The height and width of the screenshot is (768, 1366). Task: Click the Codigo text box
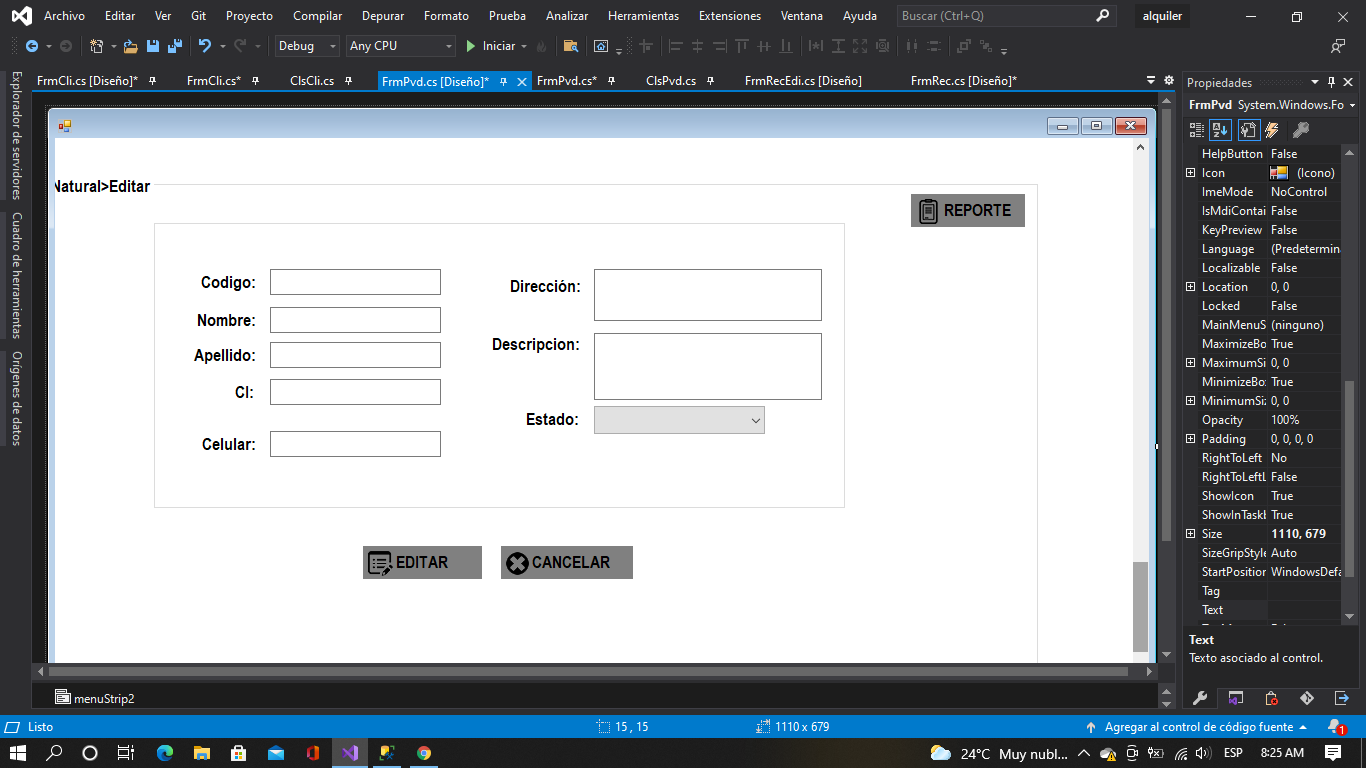point(355,282)
